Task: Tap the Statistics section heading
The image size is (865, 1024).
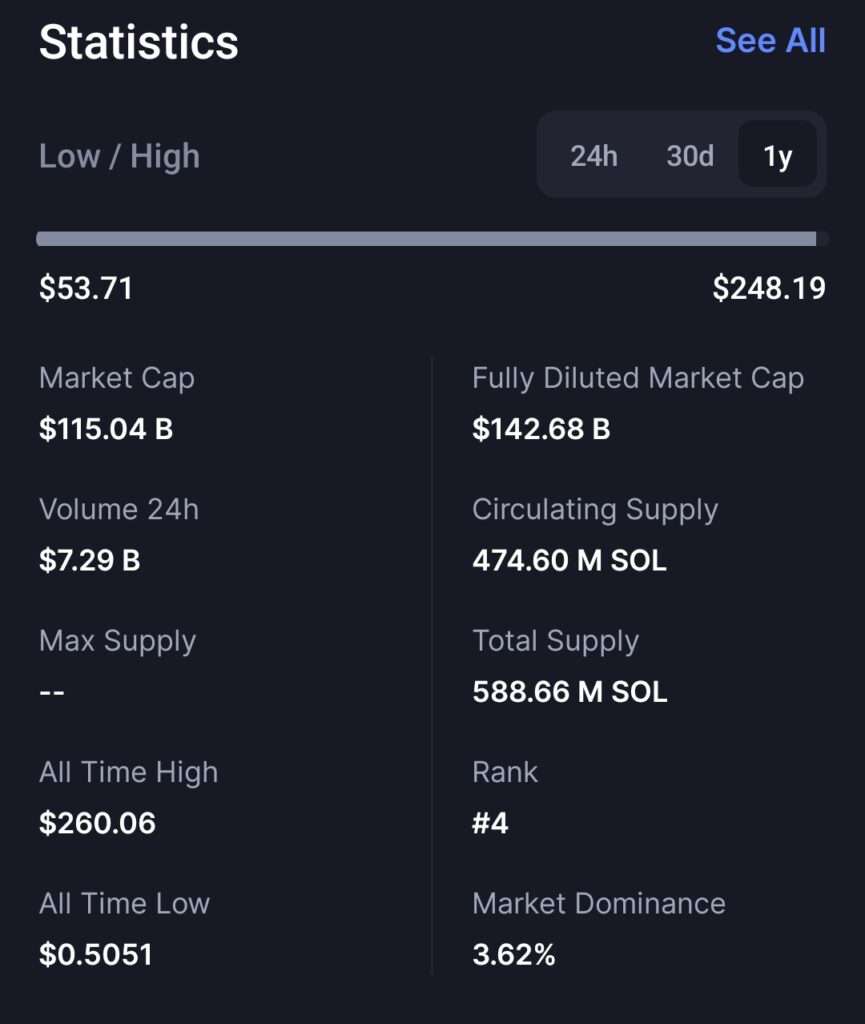Action: (138, 42)
